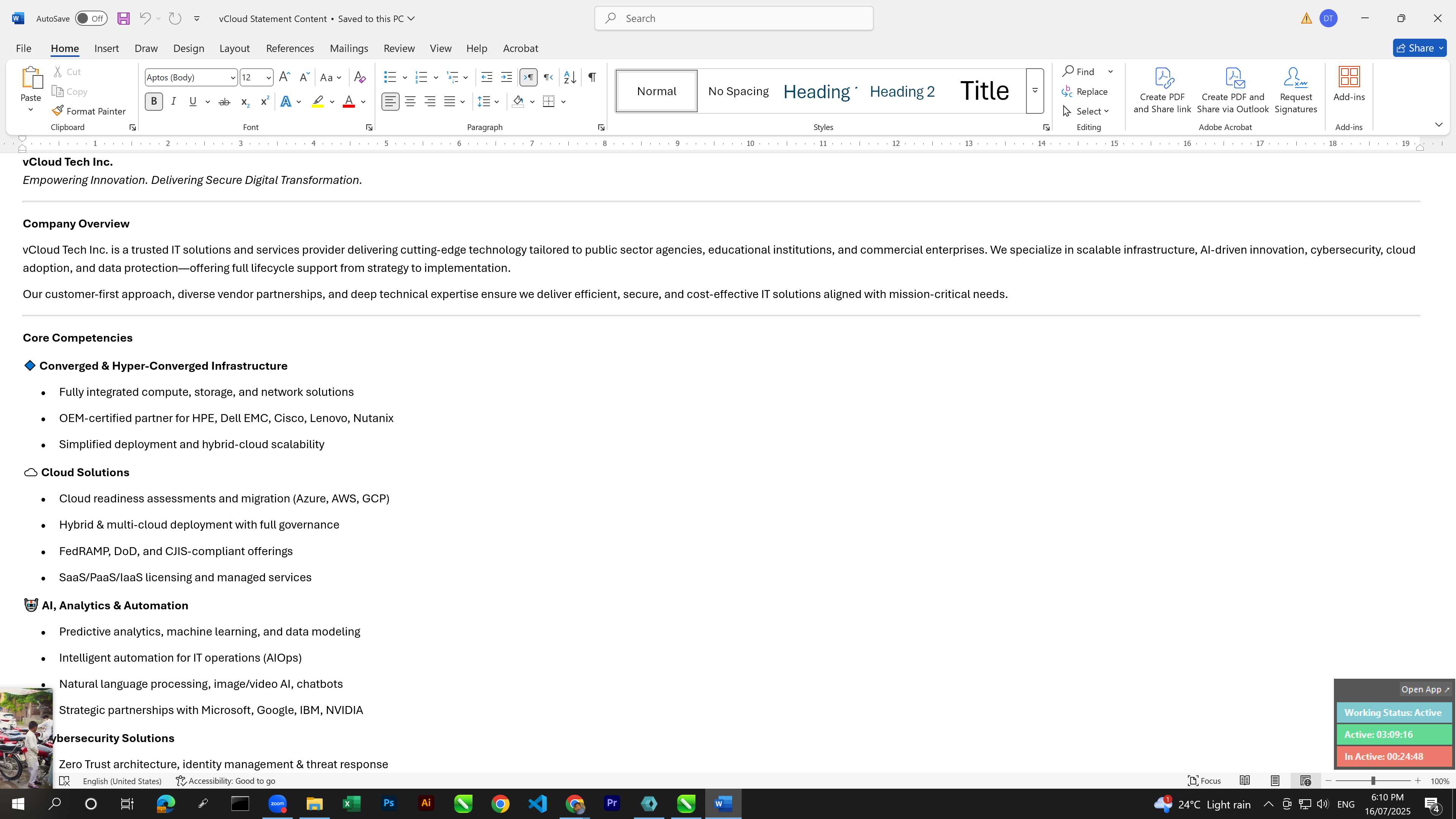This screenshot has width=1456, height=819.
Task: Open Excel from the taskbar
Action: pos(351,804)
